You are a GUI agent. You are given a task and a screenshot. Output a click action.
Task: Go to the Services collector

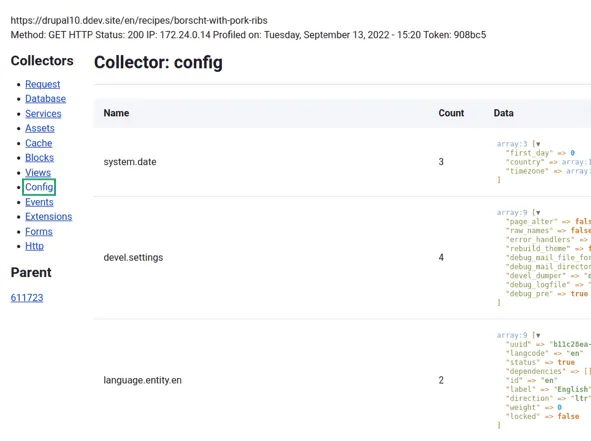click(43, 113)
